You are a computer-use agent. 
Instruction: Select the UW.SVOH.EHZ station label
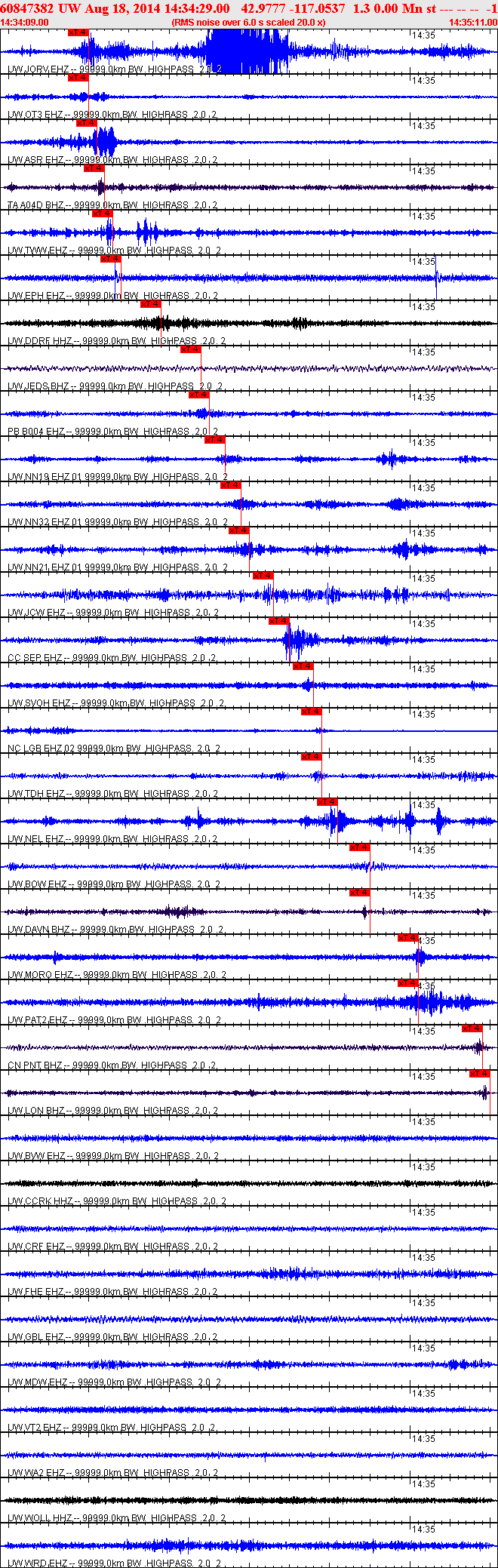point(115,703)
